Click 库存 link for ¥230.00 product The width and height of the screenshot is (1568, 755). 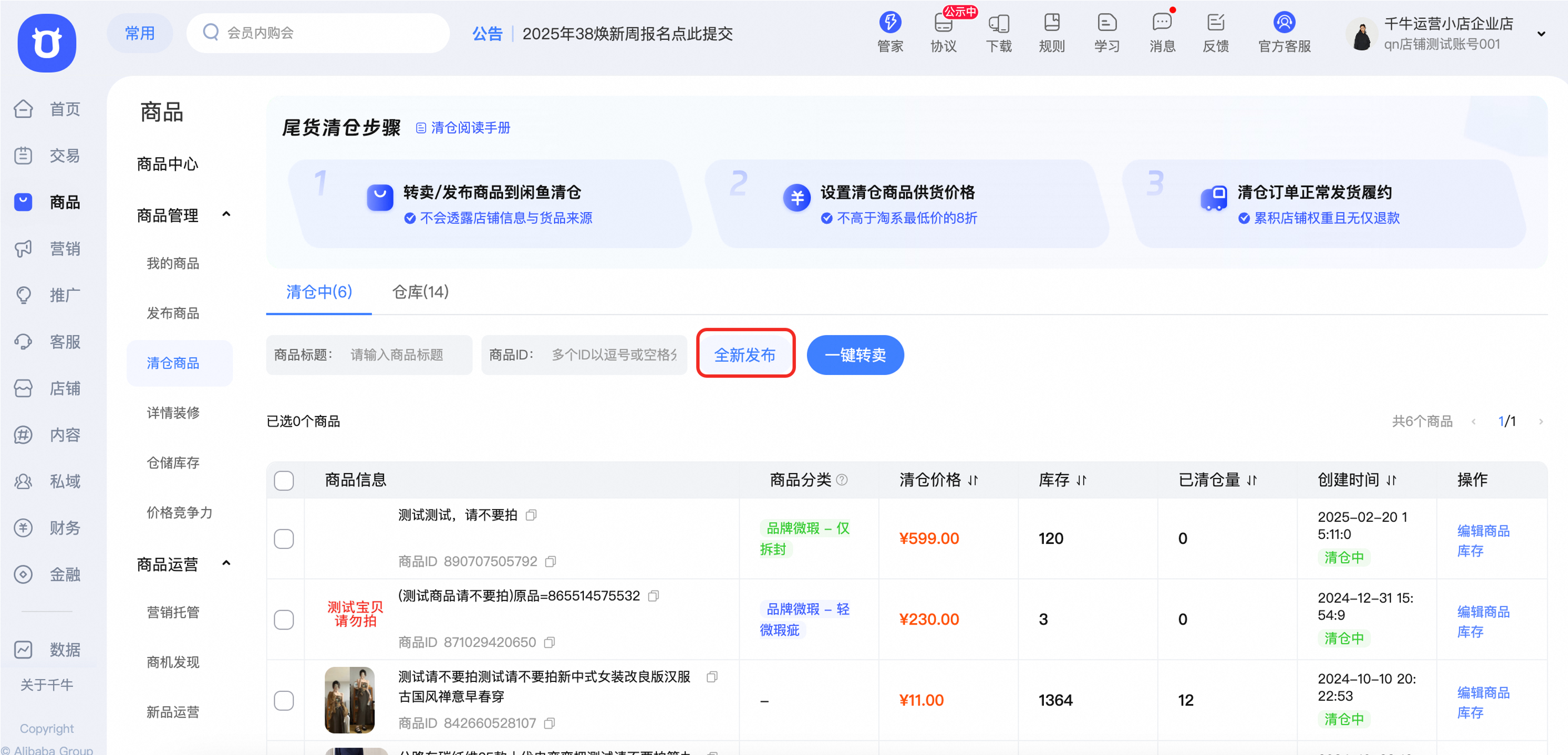pyautogui.click(x=1470, y=632)
